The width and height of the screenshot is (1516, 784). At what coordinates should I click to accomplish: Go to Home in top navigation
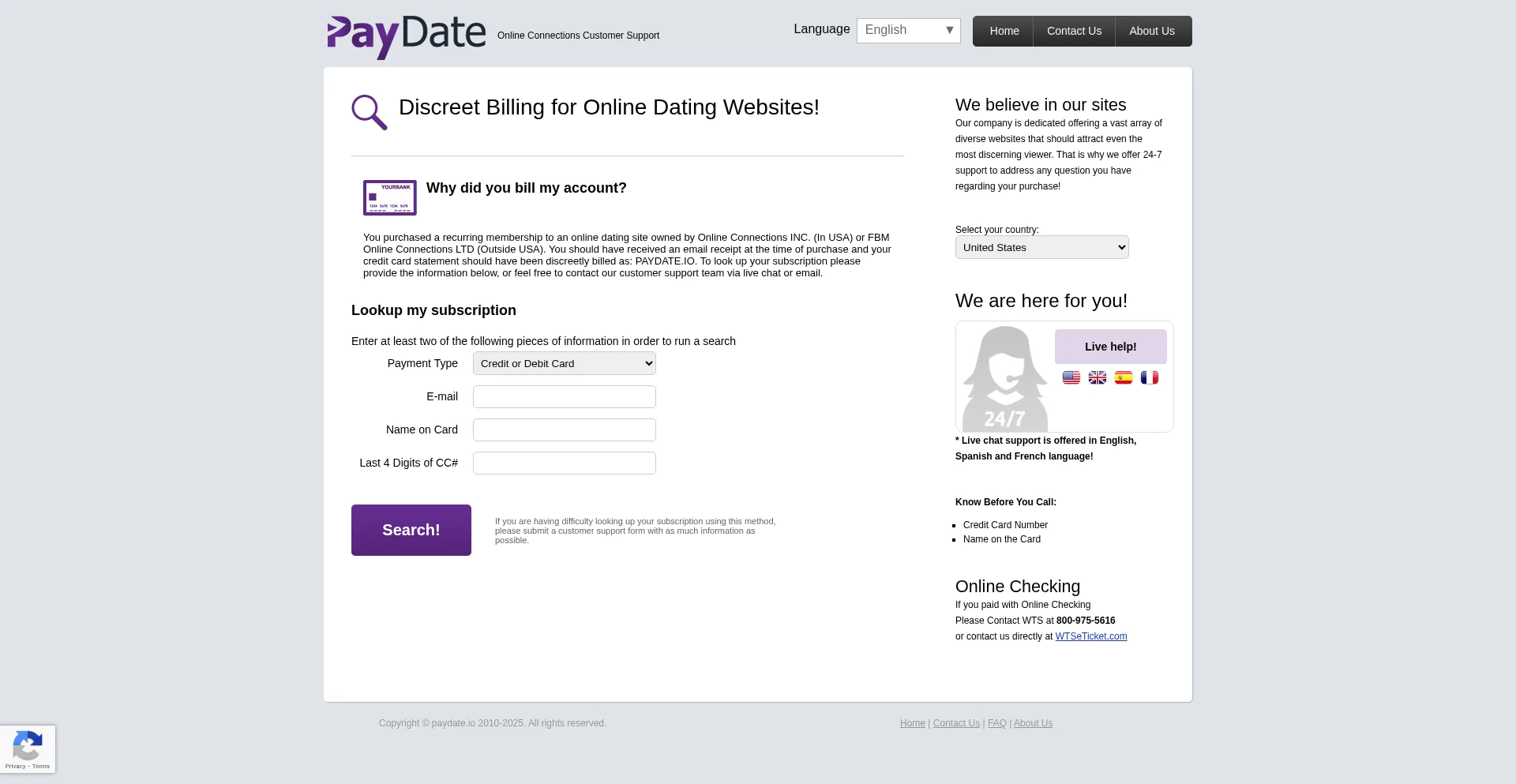pyautogui.click(x=1004, y=31)
